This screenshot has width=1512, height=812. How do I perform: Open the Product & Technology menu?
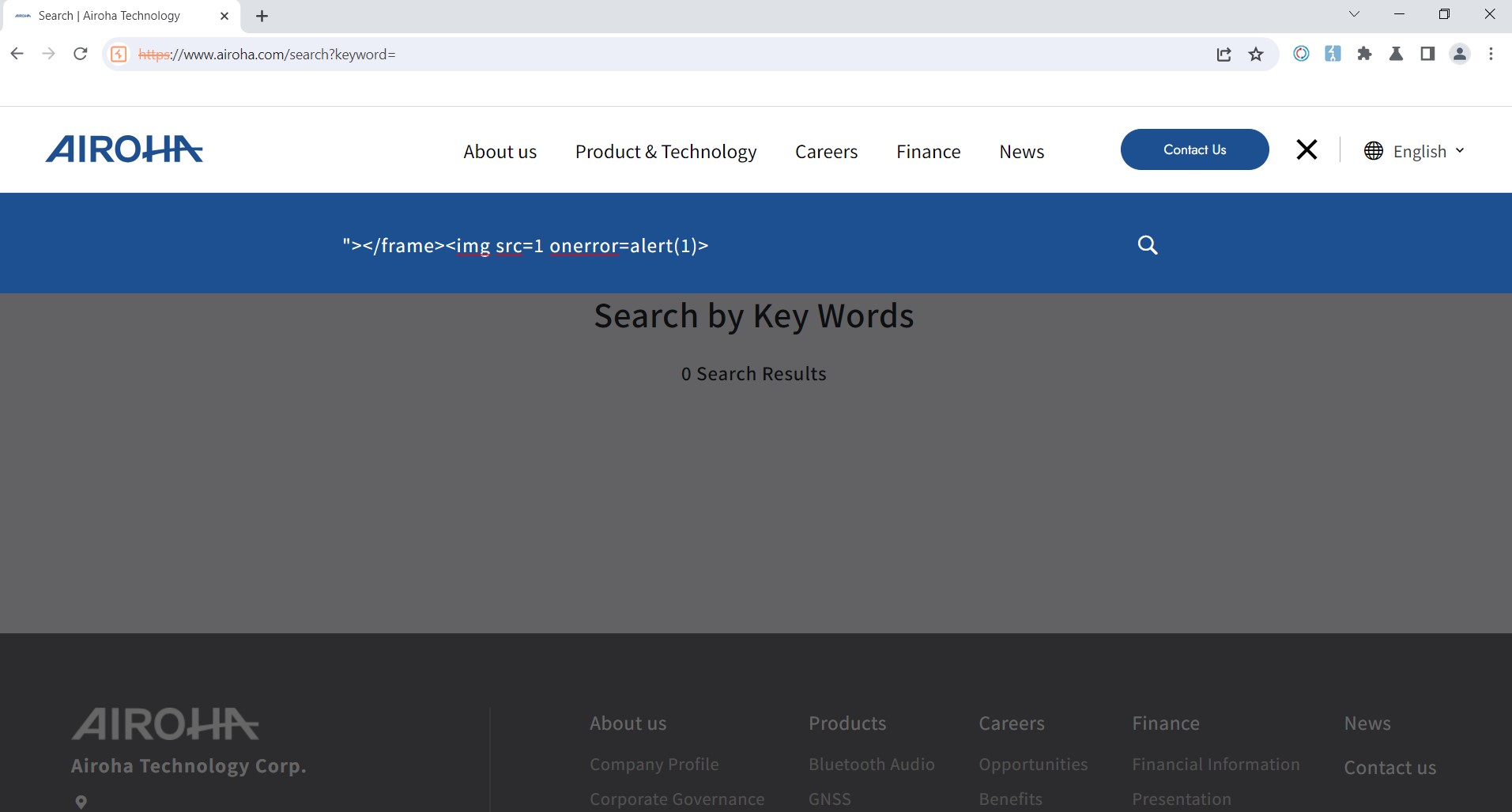coord(666,151)
